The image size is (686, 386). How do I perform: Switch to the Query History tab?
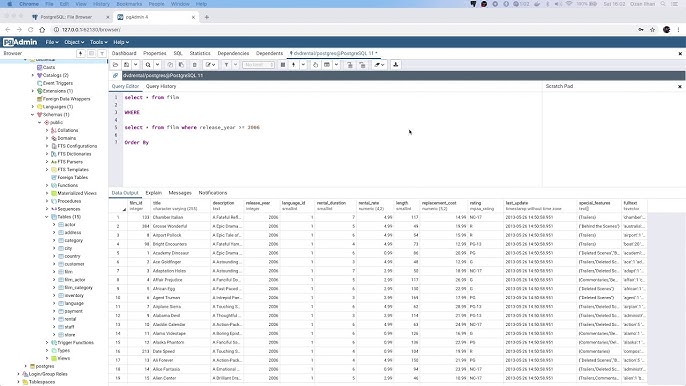(161, 86)
